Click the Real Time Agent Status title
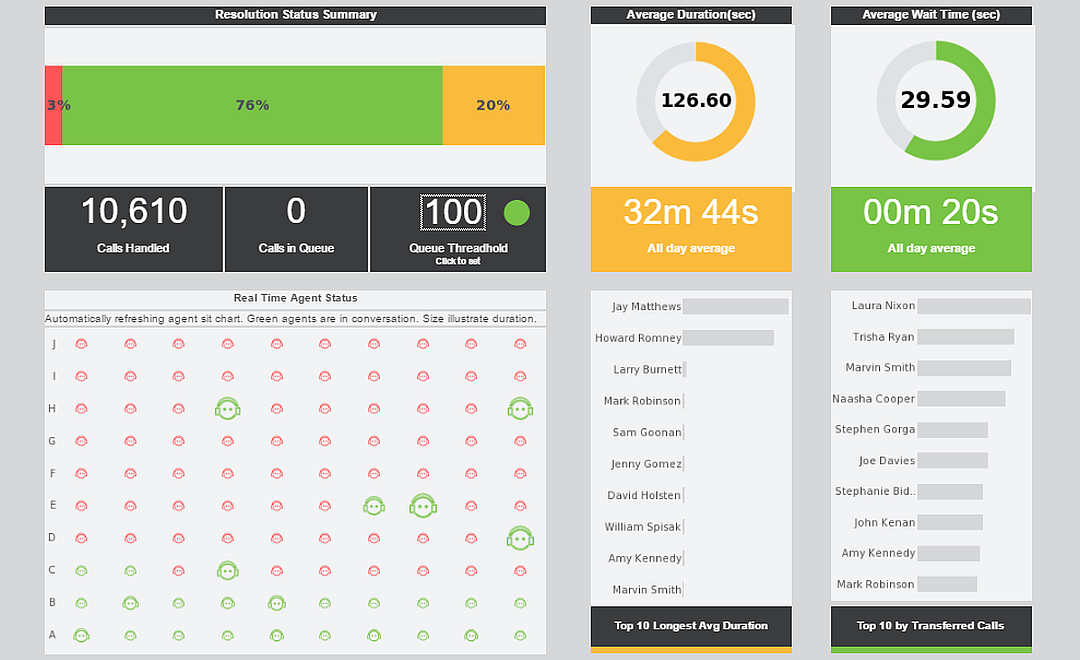The width and height of the screenshot is (1080, 660). (295, 298)
